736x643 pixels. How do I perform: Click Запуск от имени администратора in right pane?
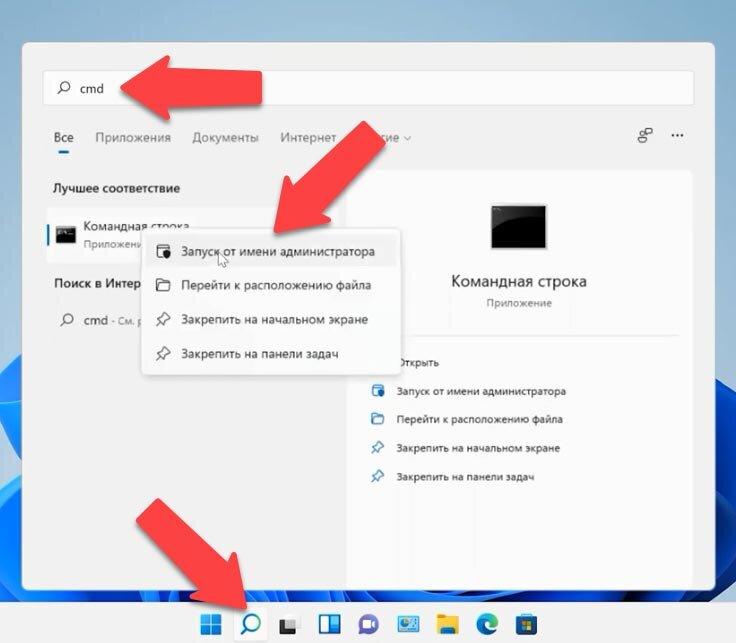click(481, 391)
